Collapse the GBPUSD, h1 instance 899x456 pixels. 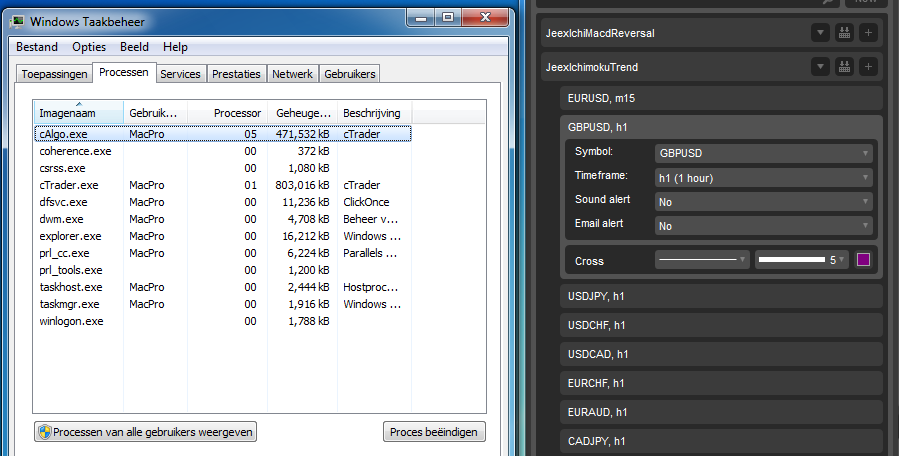[x=721, y=127]
